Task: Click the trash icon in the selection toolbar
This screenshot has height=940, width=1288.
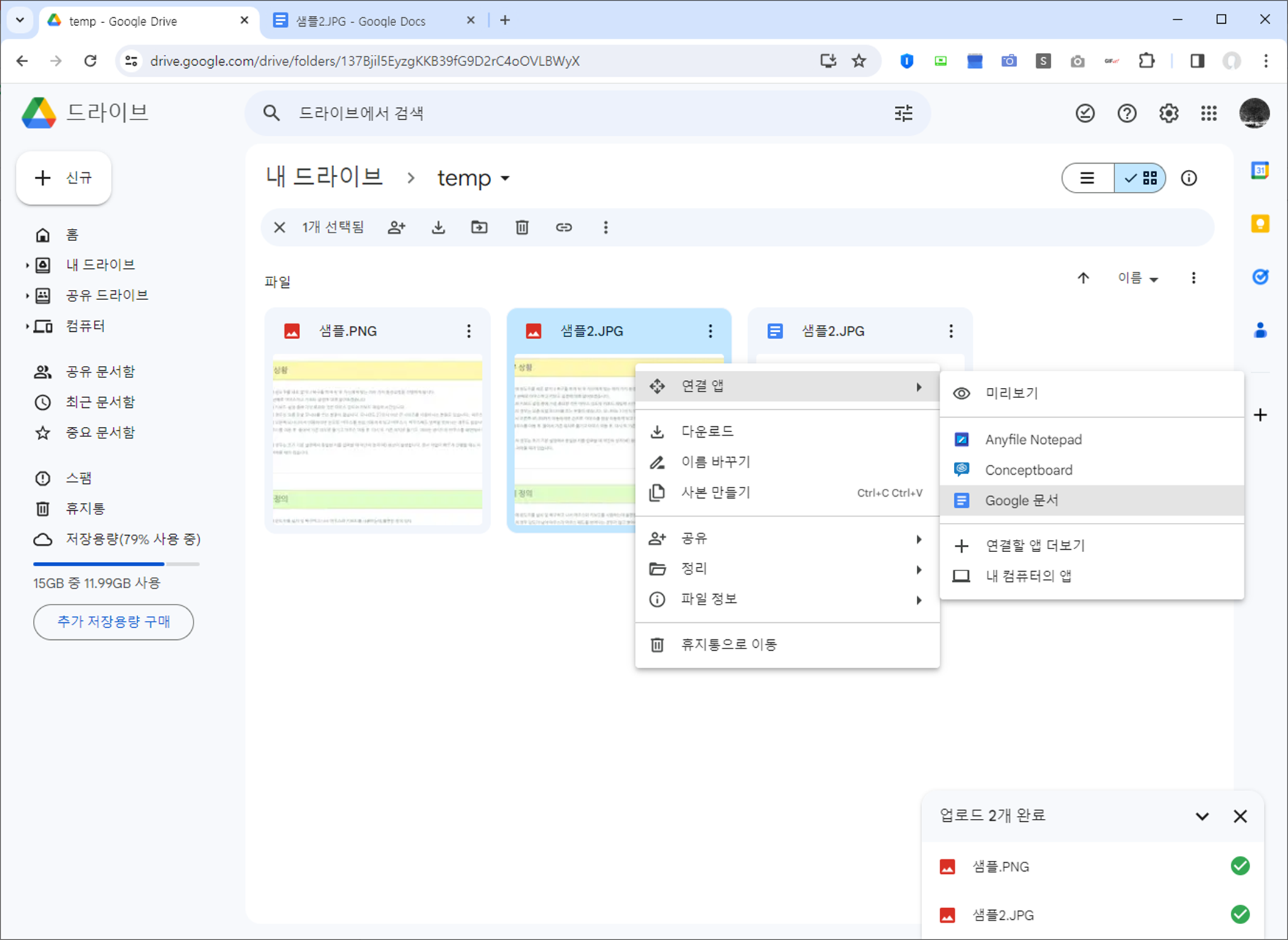Action: [x=522, y=228]
